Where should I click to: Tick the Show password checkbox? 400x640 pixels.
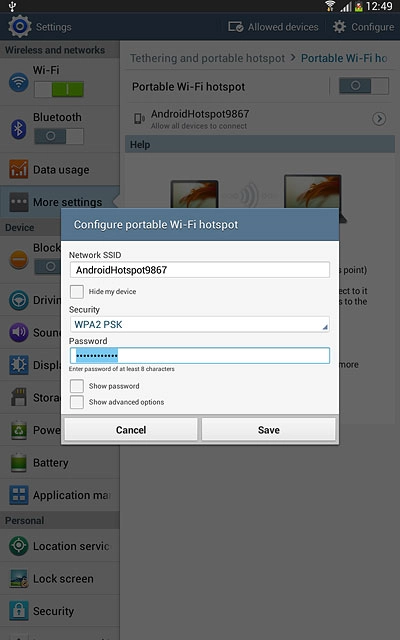pos(77,386)
